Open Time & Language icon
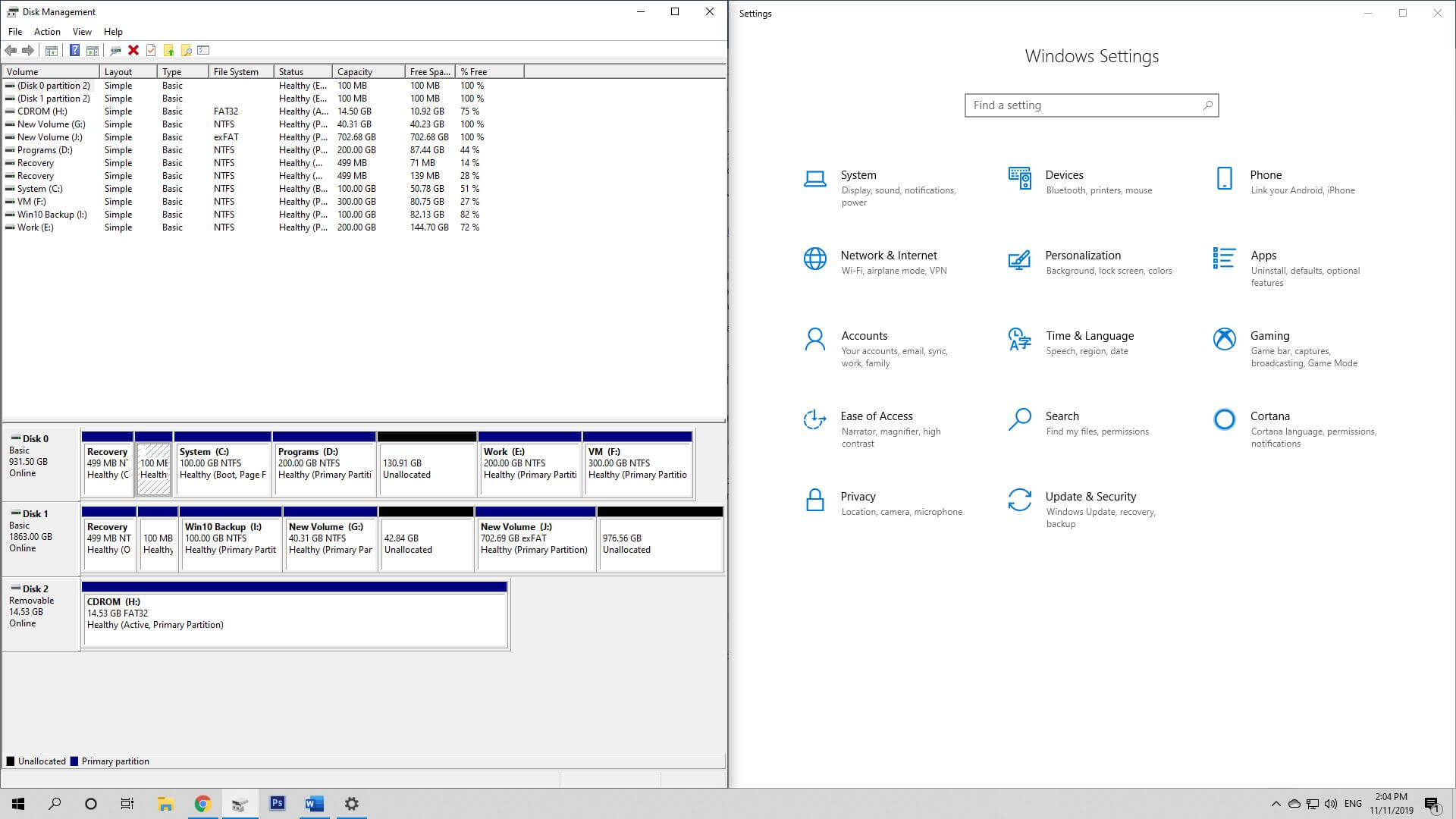Viewport: 1456px width, 819px height. click(x=1019, y=339)
